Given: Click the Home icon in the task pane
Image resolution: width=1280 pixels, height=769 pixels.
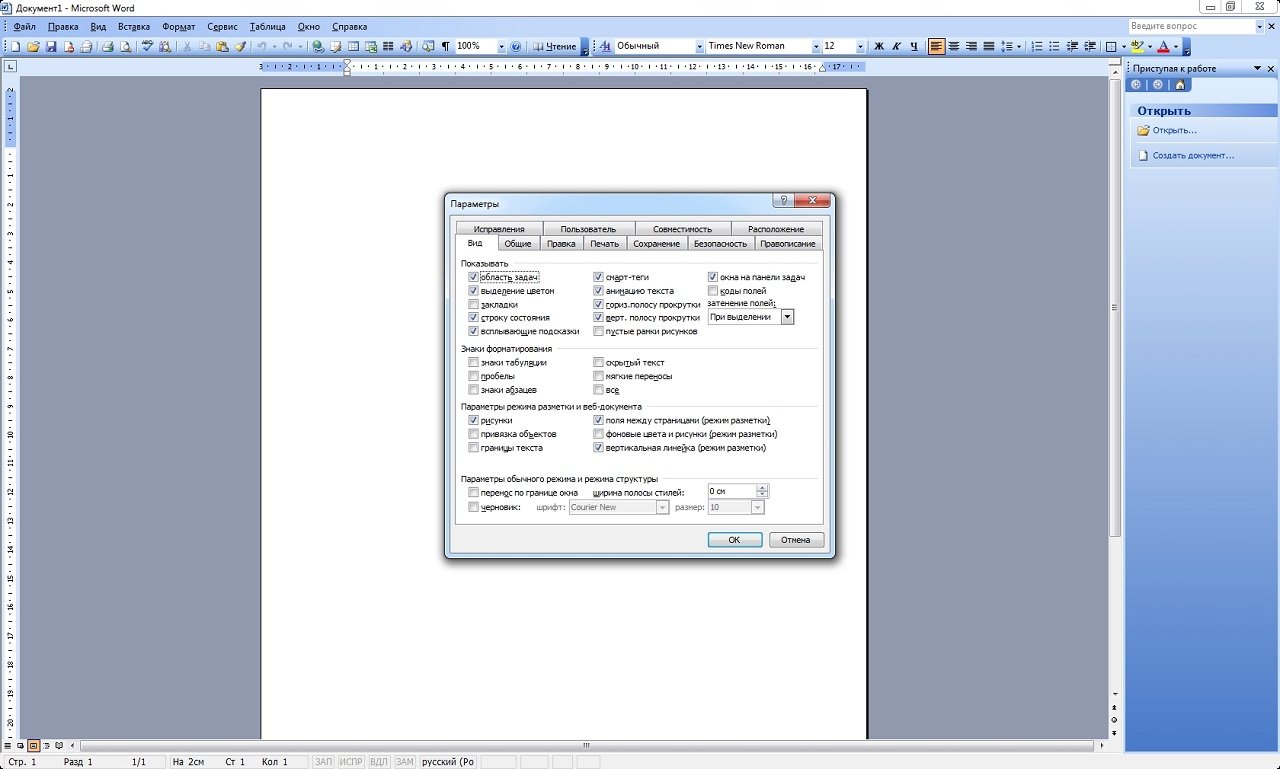Looking at the screenshot, I should (x=1180, y=85).
